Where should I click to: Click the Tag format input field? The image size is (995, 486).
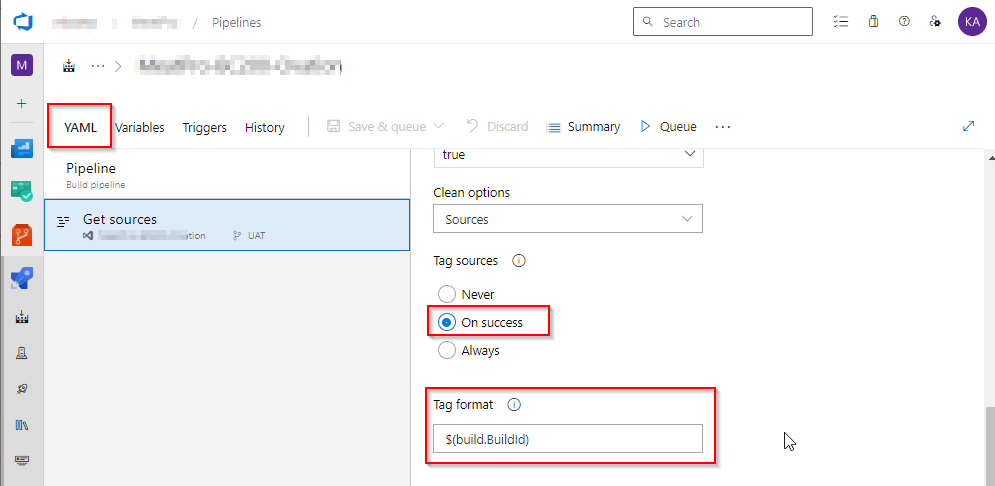pos(567,439)
